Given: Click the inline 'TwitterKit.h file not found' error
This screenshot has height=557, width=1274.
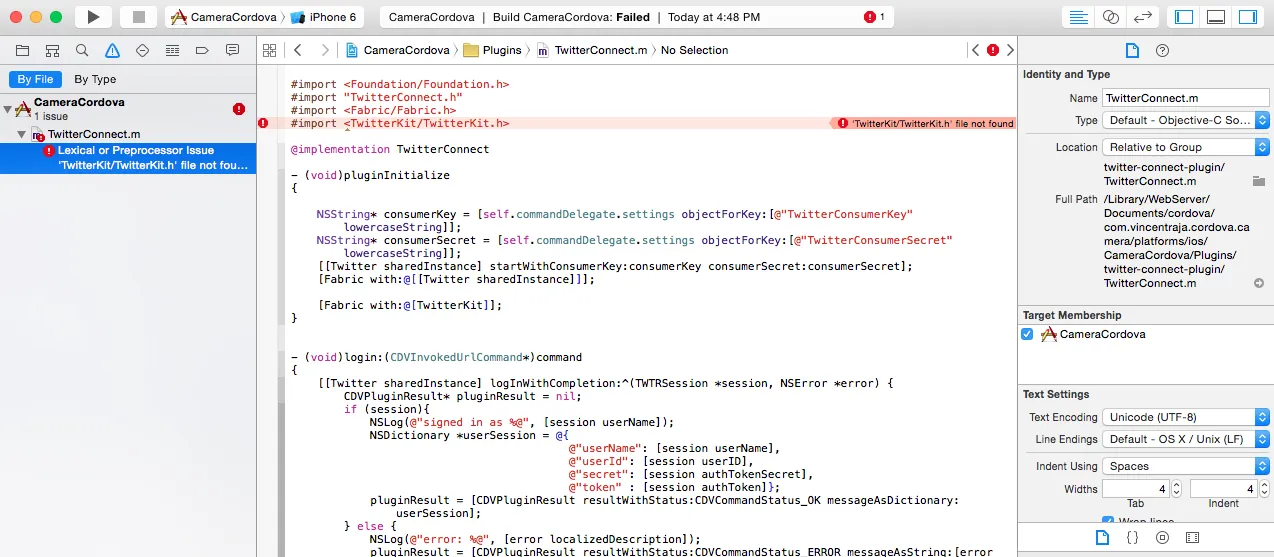Looking at the screenshot, I should tap(926, 123).
